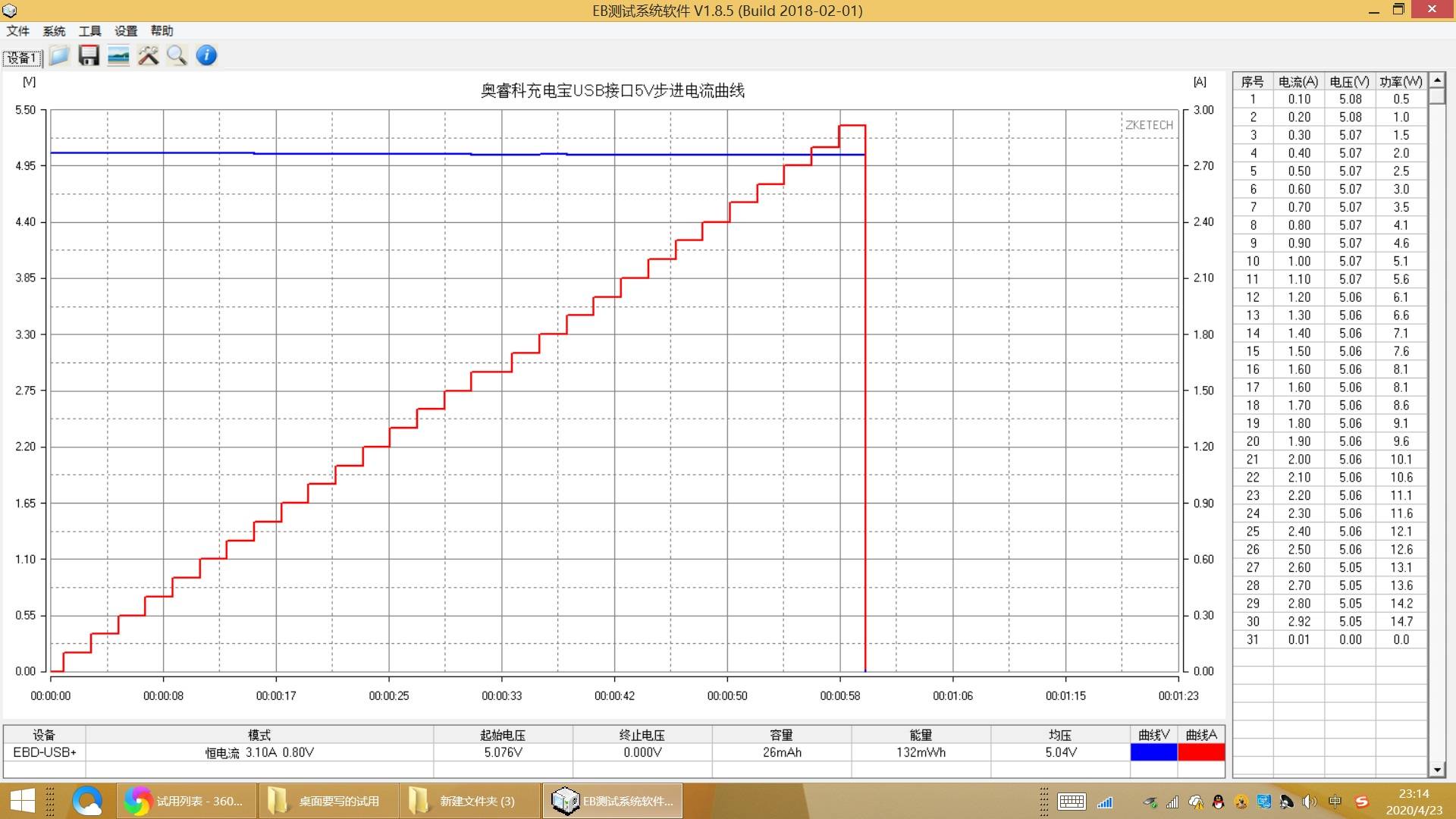Select data row 30 with current 2.92
Viewport: 1456px width, 819px height.
point(1330,621)
